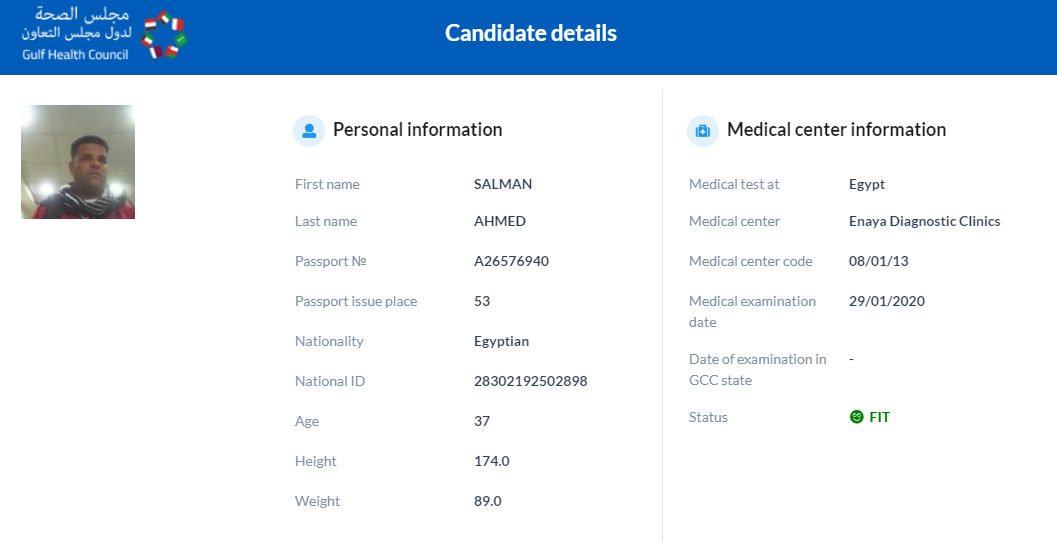Click the medical center code 08/01/13
1057x542 pixels.
pyautogui.click(x=878, y=261)
